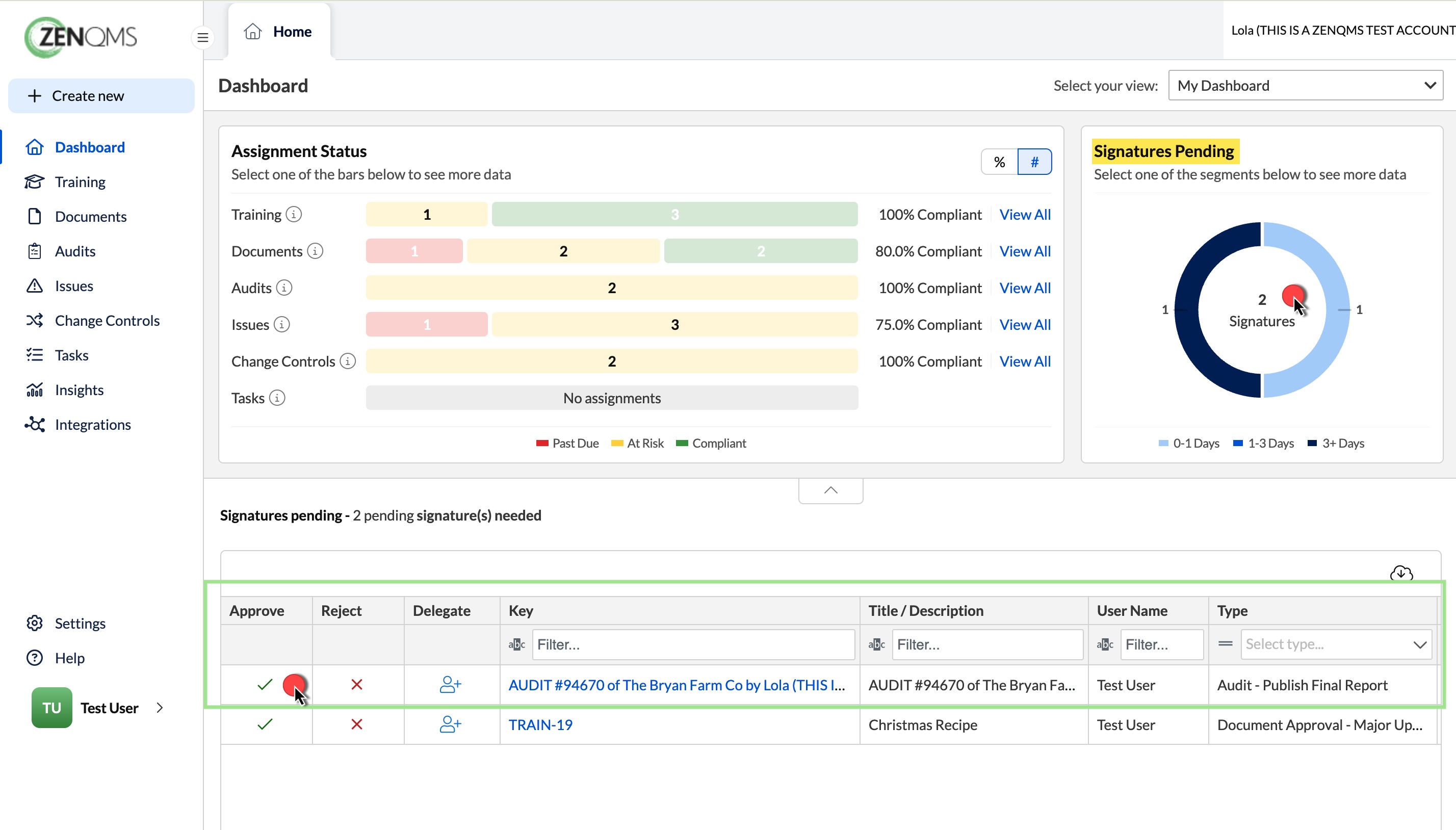Reject the AUDIT #94670 signature row
1456x830 pixels.
pyautogui.click(x=357, y=684)
